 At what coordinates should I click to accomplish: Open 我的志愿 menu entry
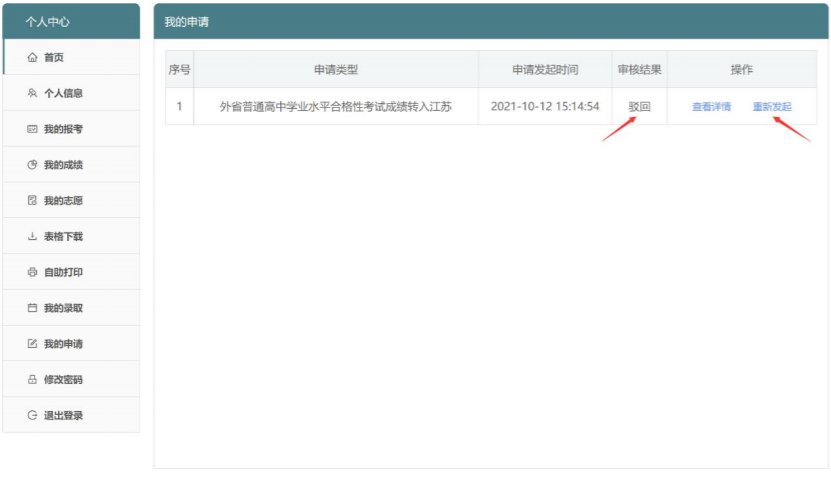72,200
